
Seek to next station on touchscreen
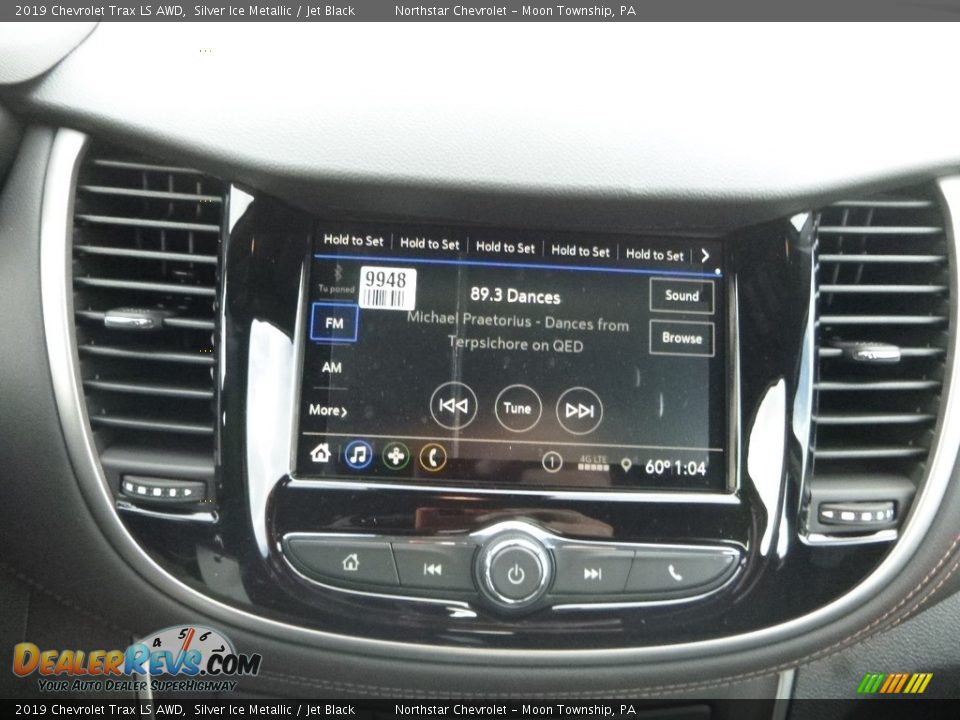(x=579, y=410)
